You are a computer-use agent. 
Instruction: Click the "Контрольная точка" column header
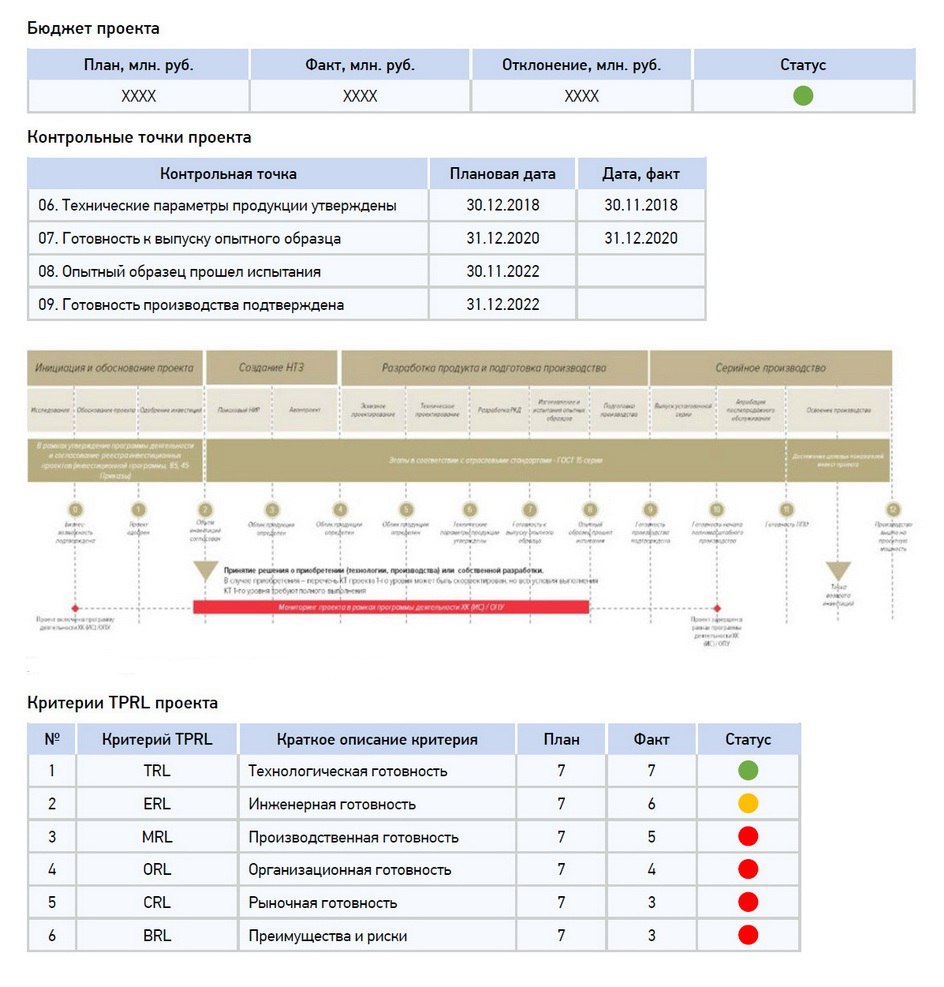[x=228, y=174]
